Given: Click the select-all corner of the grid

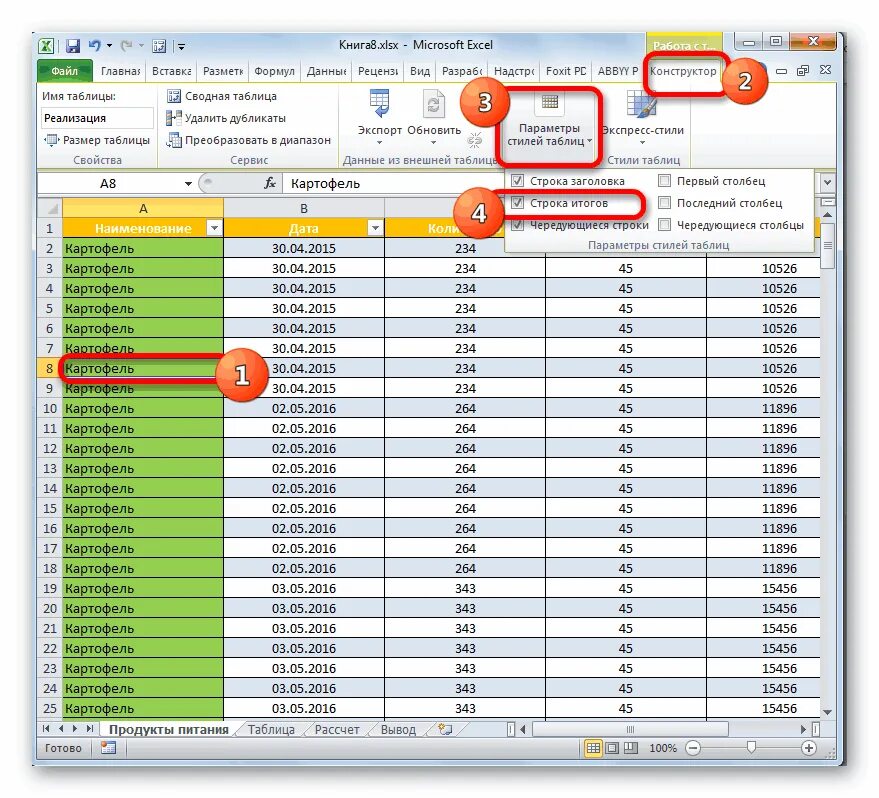Looking at the screenshot, I should 50,208.
